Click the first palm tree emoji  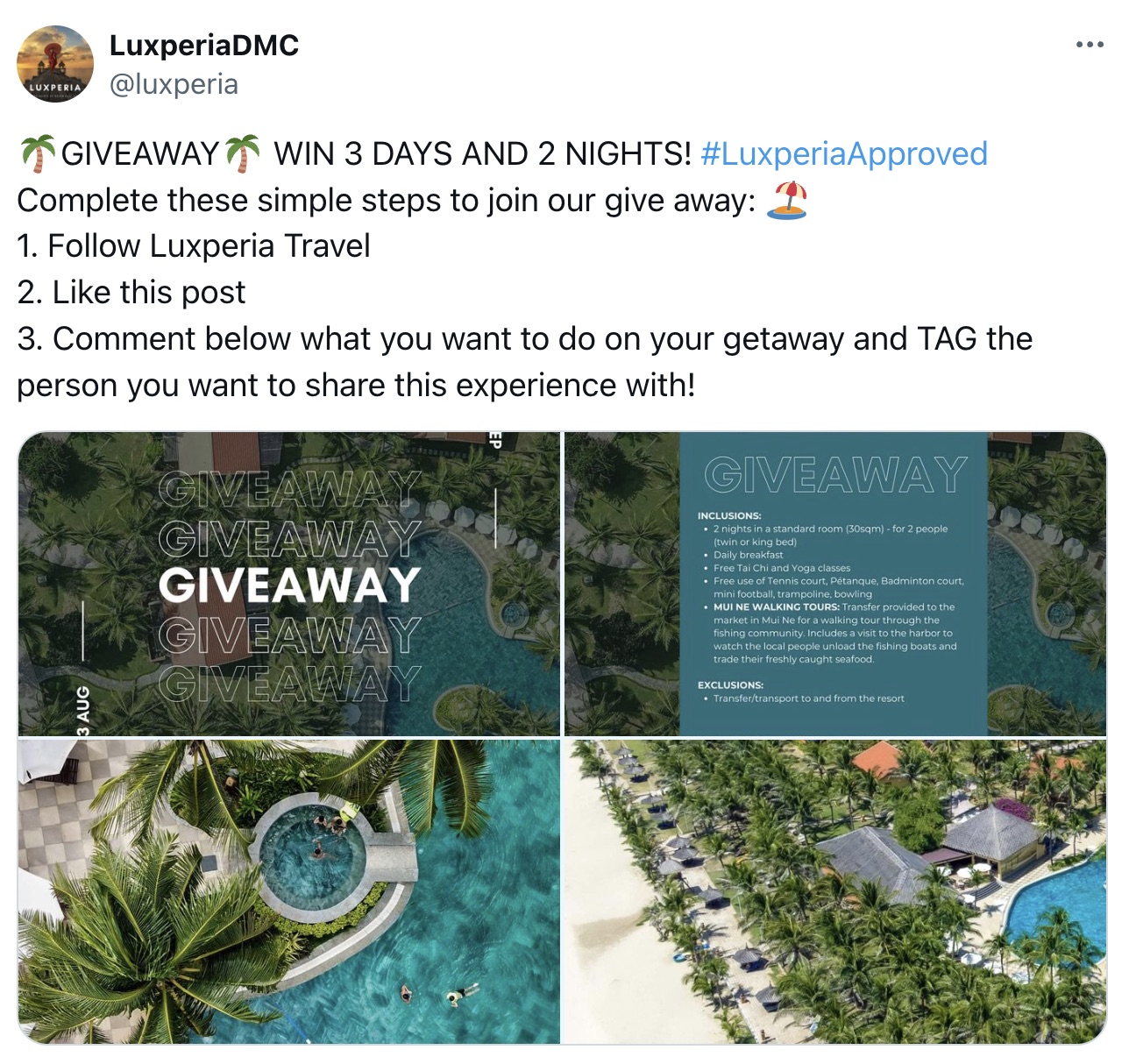pos(38,153)
